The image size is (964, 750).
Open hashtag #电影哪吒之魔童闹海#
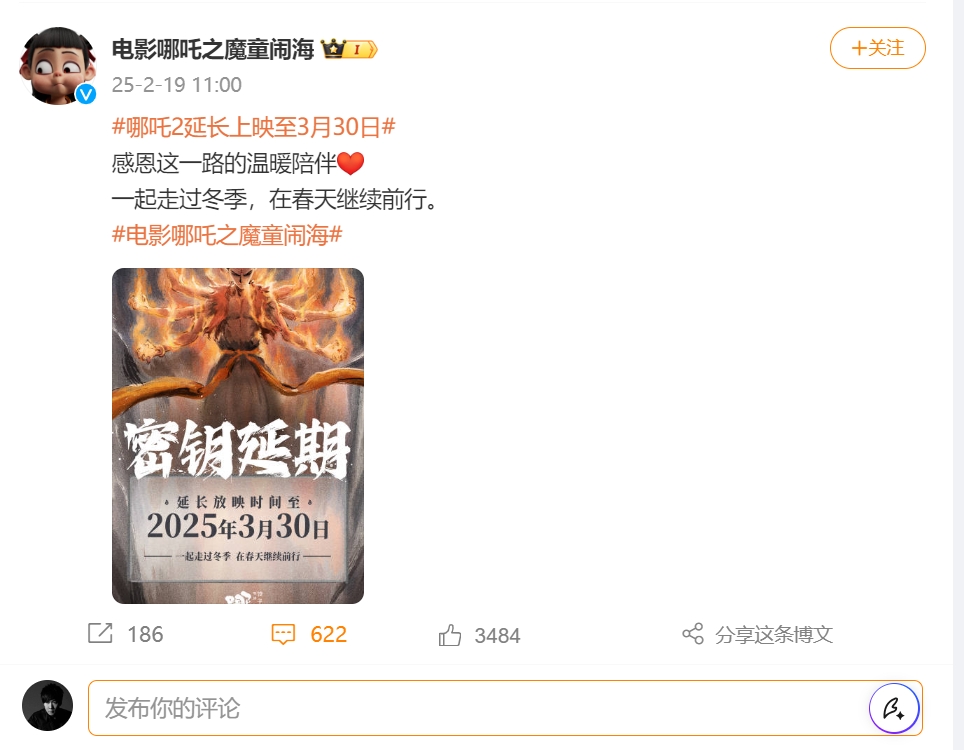[x=227, y=235]
